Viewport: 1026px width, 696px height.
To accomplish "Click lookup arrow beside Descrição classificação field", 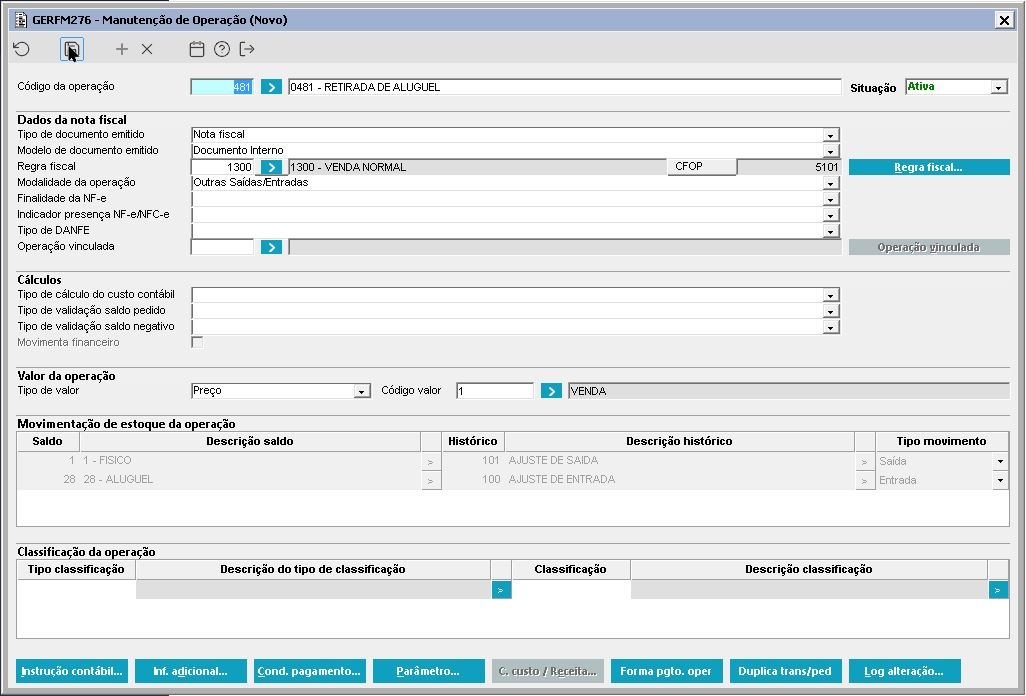I will [998, 590].
